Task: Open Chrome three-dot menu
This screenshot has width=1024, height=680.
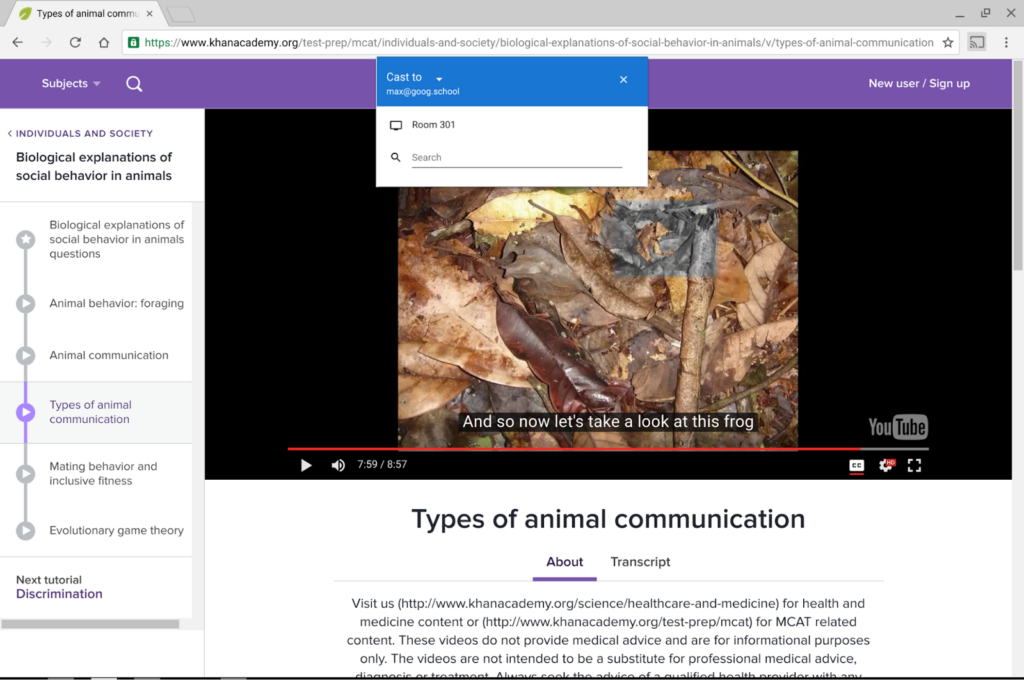Action: [x=1006, y=42]
